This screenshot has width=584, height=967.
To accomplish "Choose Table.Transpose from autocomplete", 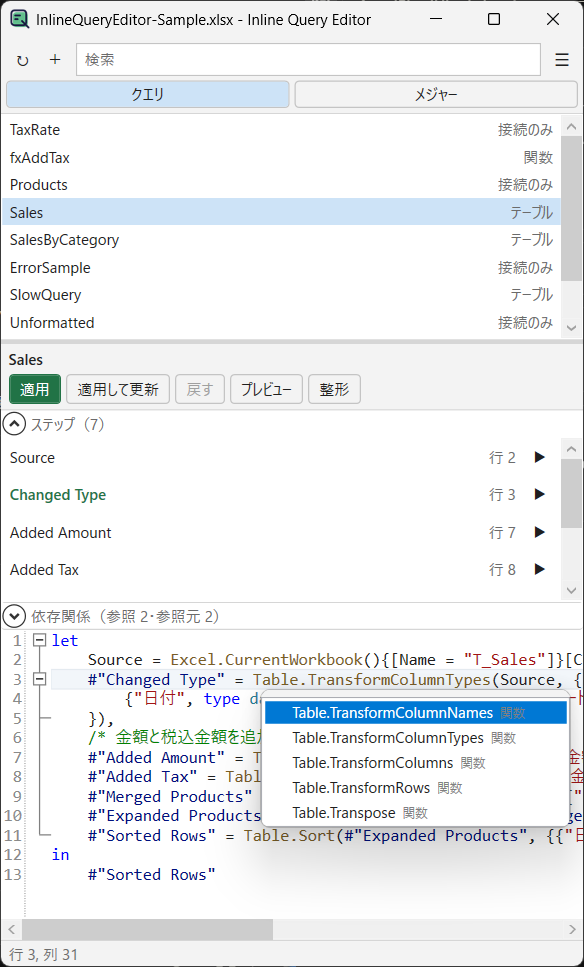I will [x=416, y=813].
